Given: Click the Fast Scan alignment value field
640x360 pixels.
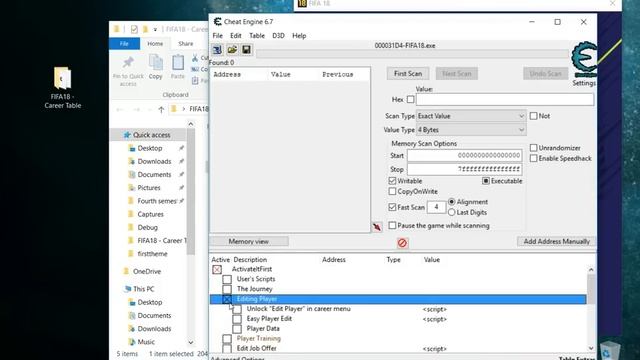Looking at the screenshot, I should coord(436,207).
